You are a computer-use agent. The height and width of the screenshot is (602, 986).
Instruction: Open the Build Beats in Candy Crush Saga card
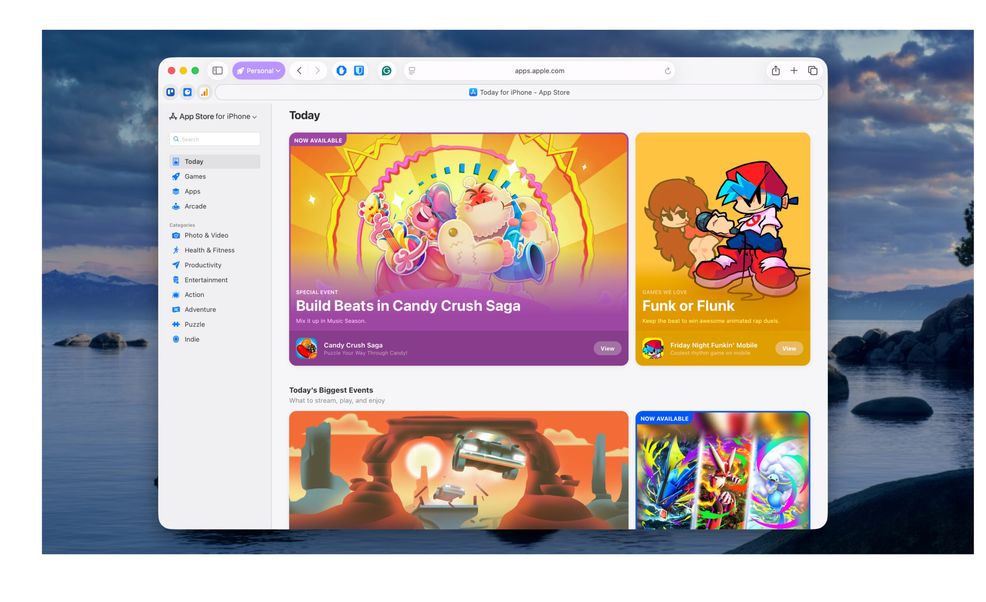click(458, 249)
